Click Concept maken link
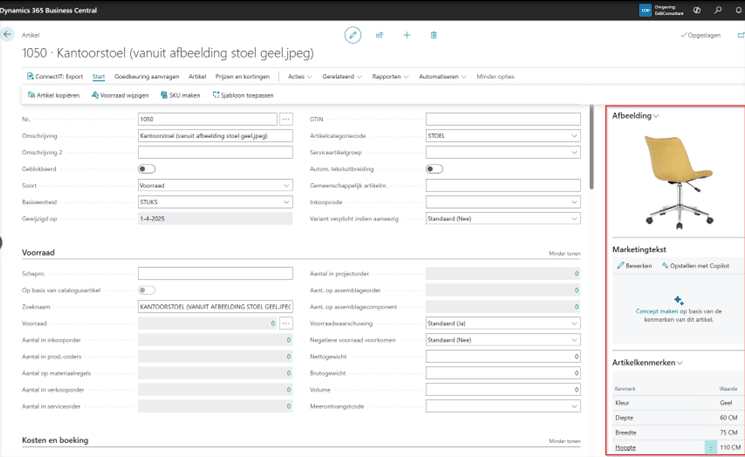The width and height of the screenshot is (745, 457). [x=657, y=312]
